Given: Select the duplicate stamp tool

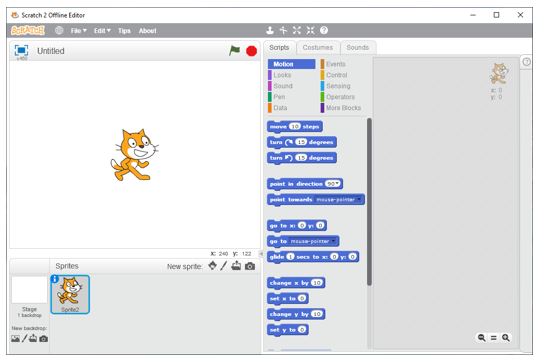Looking at the screenshot, I should click(x=270, y=30).
